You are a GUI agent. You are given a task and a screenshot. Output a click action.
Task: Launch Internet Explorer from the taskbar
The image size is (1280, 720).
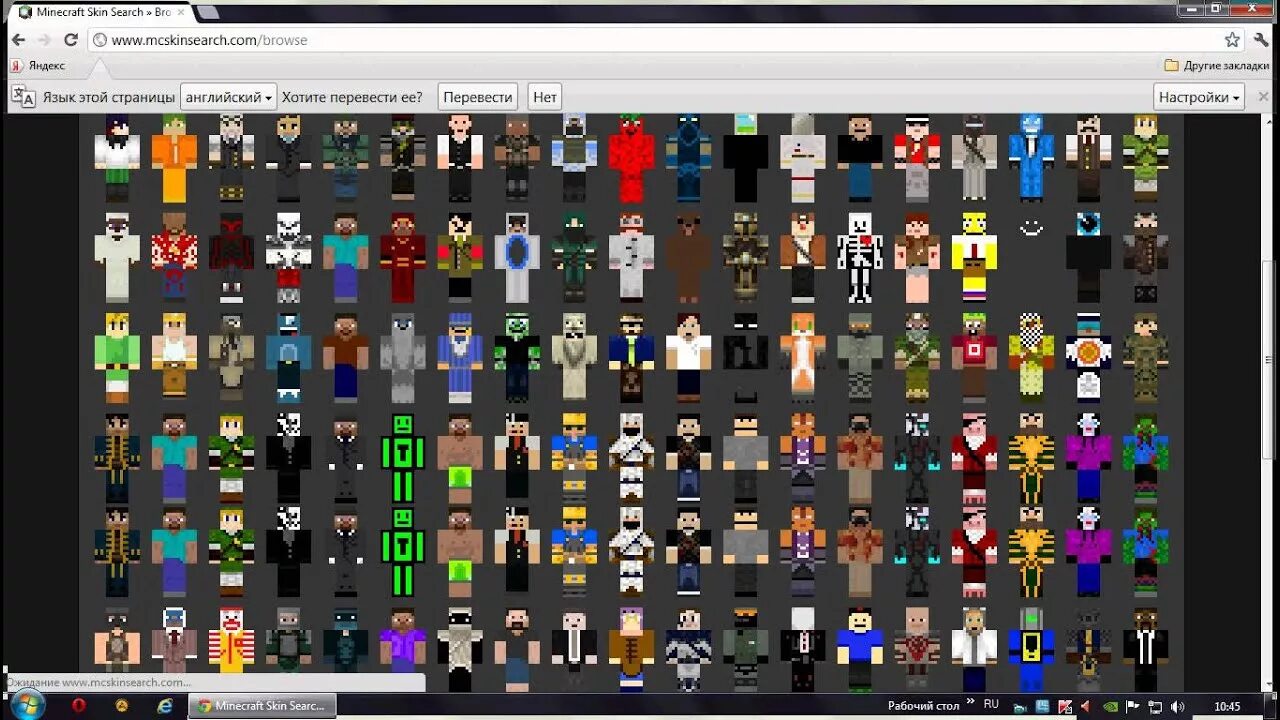(x=165, y=705)
